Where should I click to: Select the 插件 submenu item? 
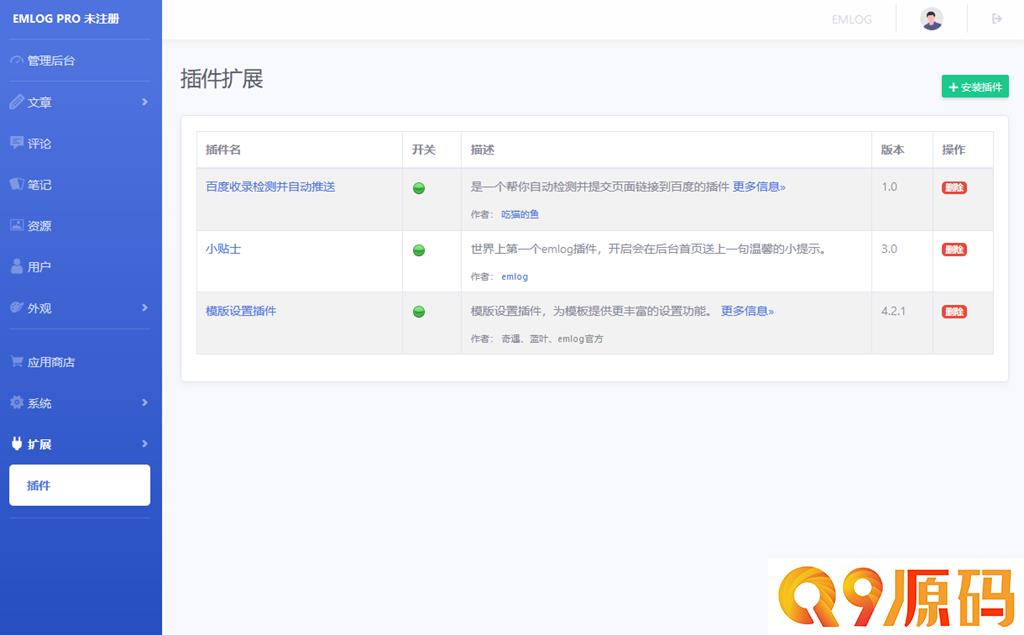(x=80, y=485)
